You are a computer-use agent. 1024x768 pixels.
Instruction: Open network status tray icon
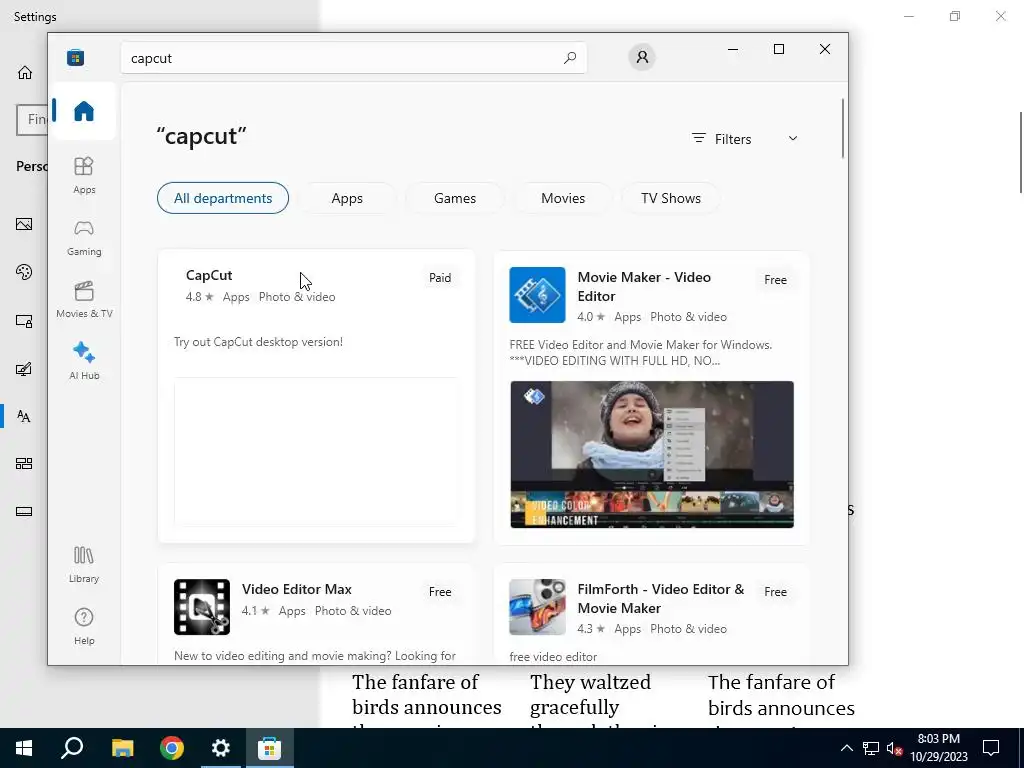(x=871, y=748)
